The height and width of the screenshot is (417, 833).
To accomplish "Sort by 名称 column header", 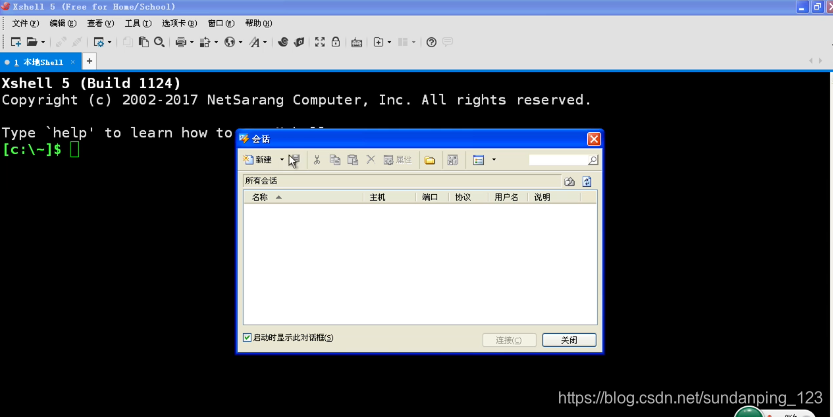I will 303,198.
